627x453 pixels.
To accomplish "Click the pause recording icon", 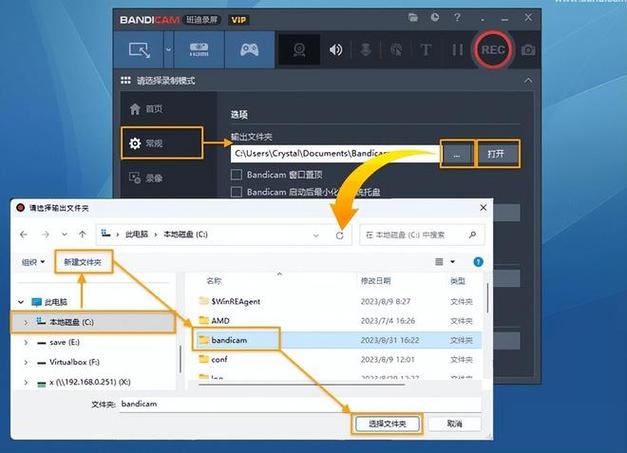I will coord(457,50).
